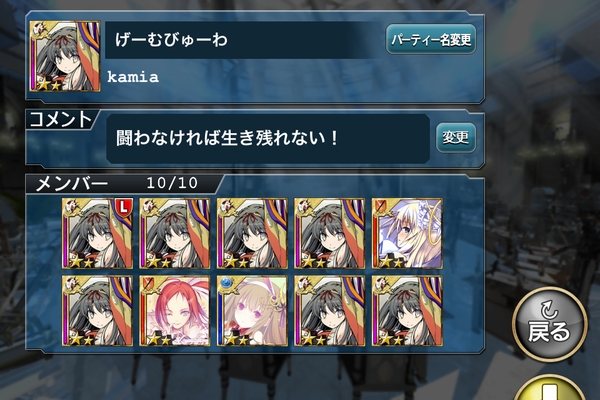Tap the partially visible yellow round button
The height and width of the screenshot is (400, 600).
click(549, 387)
